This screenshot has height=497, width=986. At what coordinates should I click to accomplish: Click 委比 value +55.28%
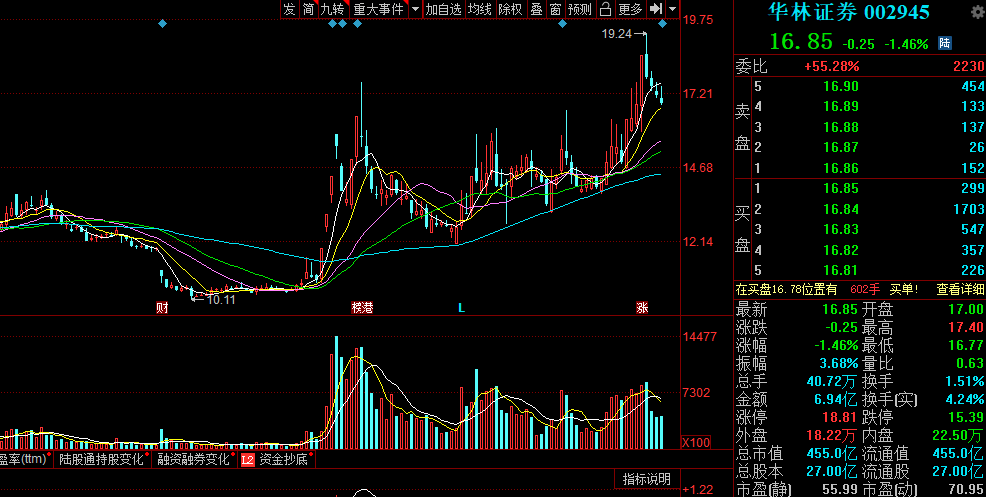831,67
